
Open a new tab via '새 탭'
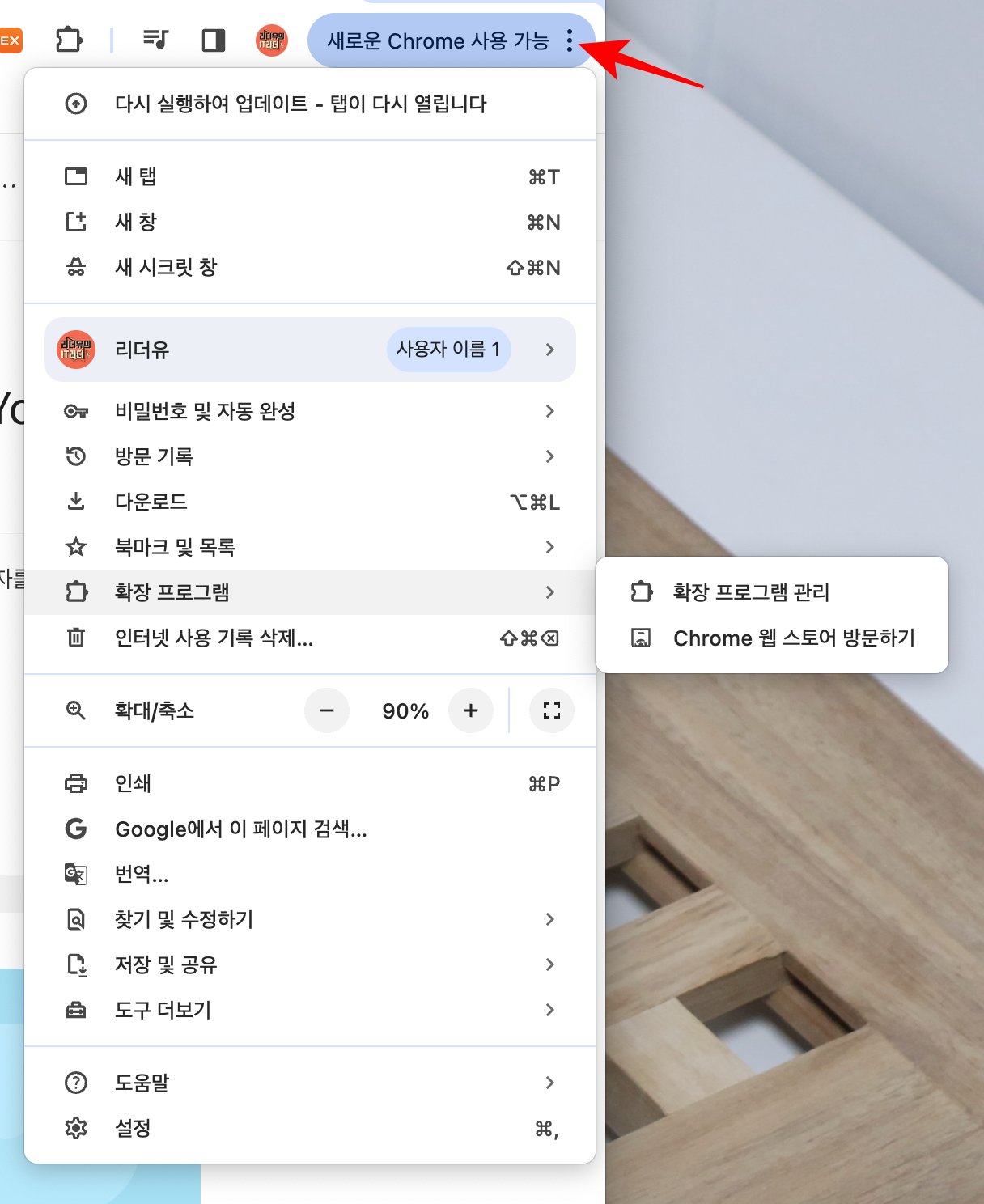[310, 176]
